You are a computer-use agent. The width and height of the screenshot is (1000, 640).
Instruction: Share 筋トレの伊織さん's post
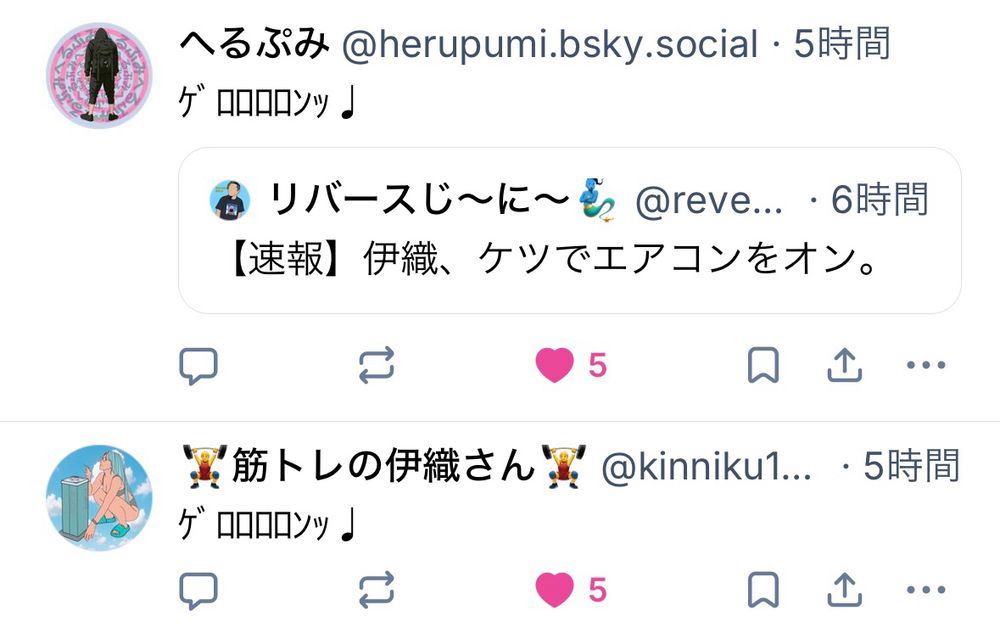click(844, 590)
